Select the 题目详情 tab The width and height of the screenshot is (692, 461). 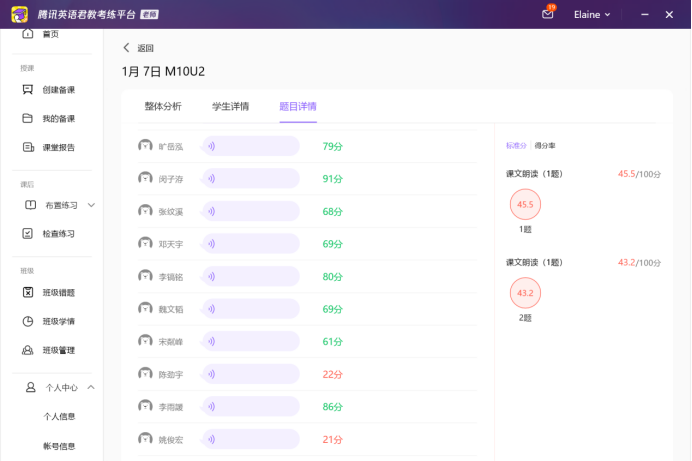coord(298,106)
